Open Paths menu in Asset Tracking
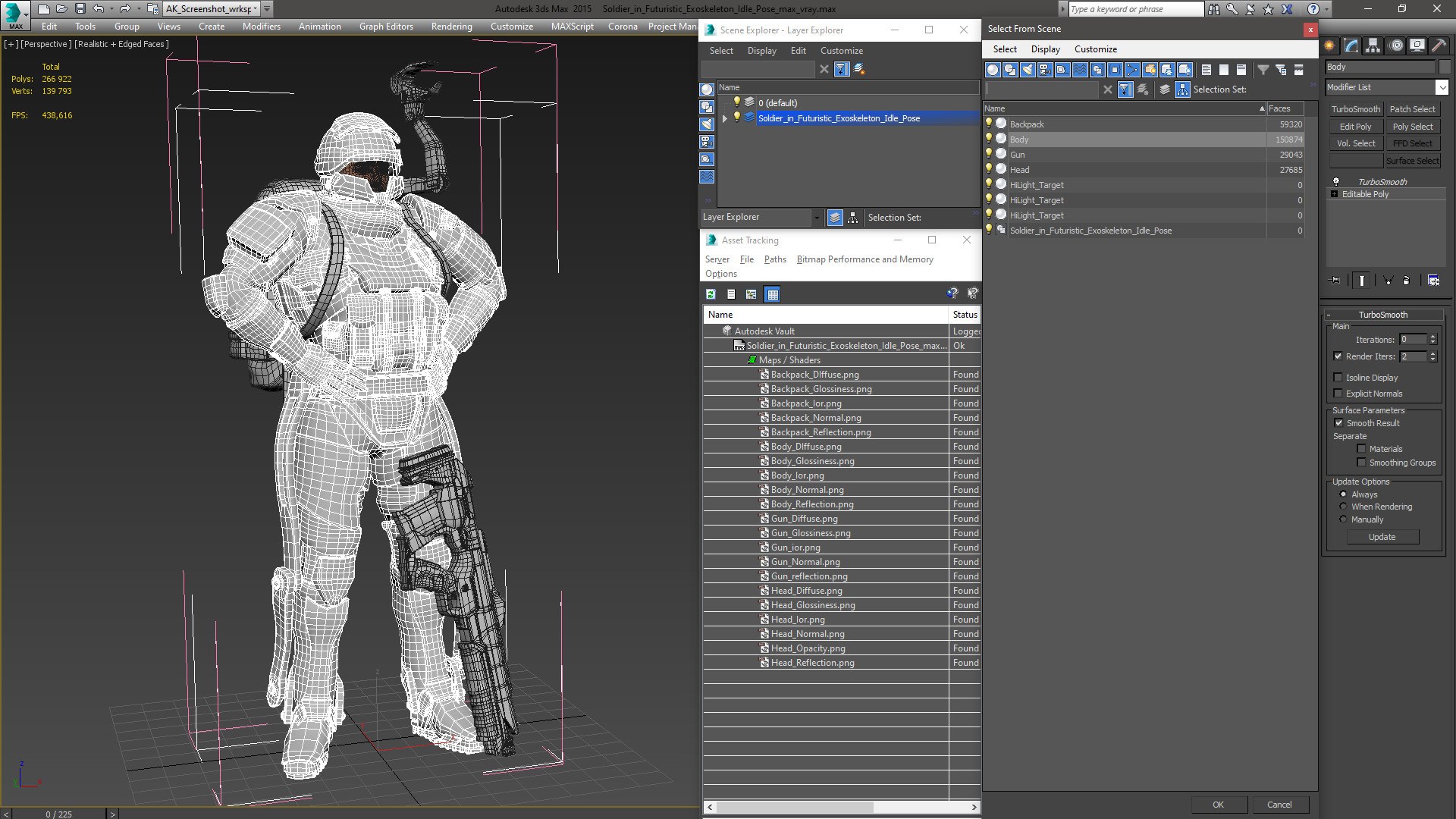This screenshot has height=819, width=1456. pos(775,259)
